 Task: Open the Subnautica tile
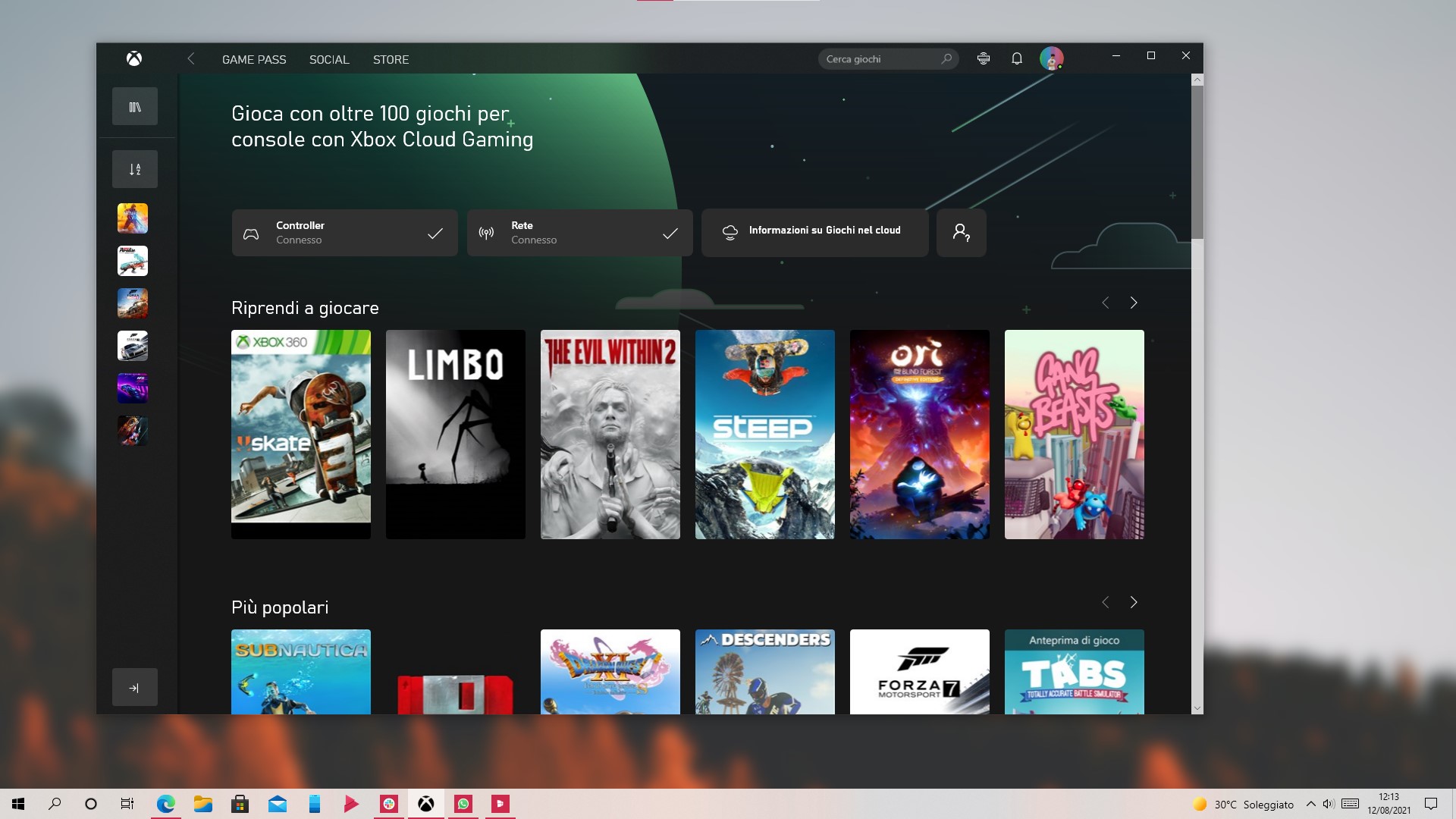coord(301,672)
